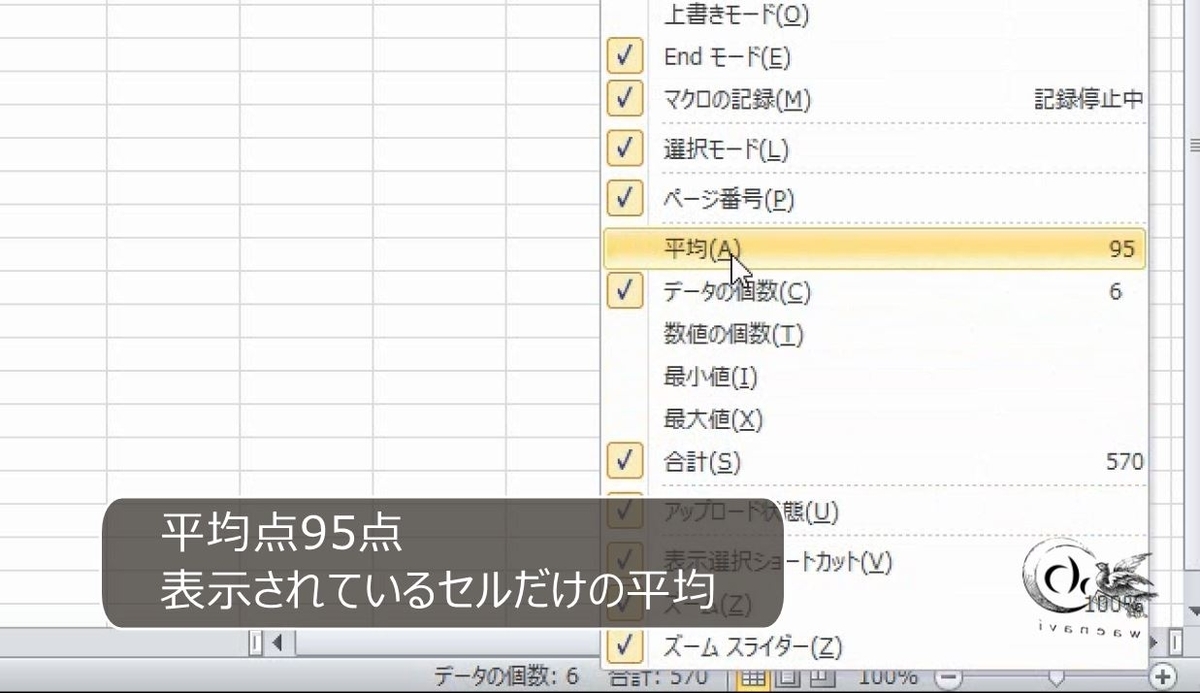Viewport: 1200px width, 693px height.
Task: Click horizontal scrollbar right arrow
Action: (x=1155, y=641)
